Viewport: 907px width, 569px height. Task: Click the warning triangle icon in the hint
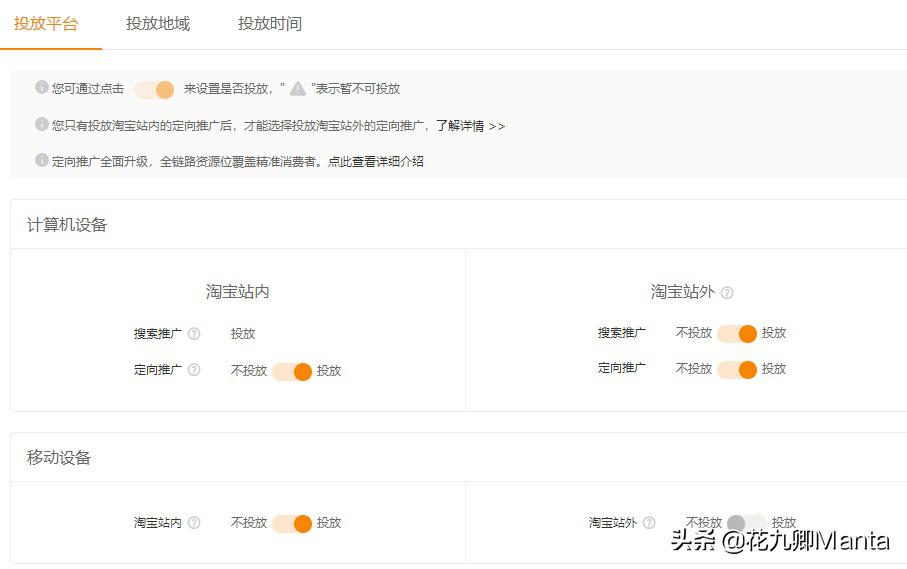pyautogui.click(x=297, y=88)
